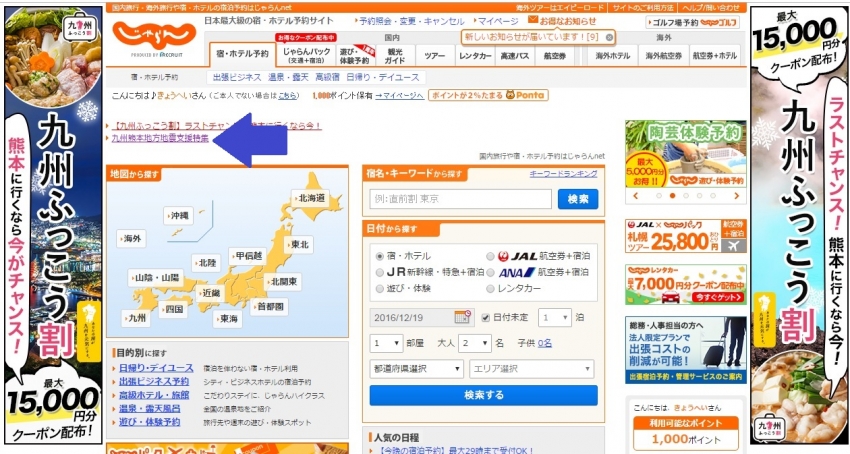
Task: Select 九州 on the map
Action: (x=136, y=318)
